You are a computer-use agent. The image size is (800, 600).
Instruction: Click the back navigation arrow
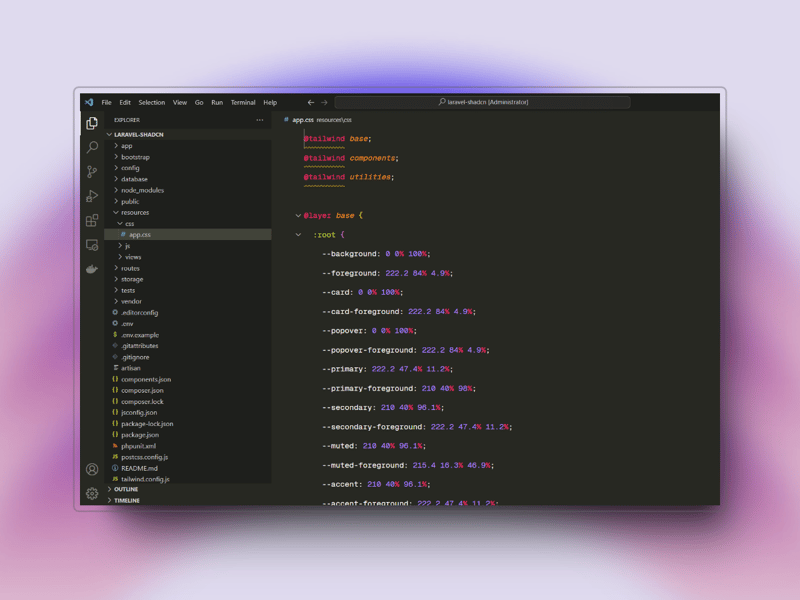tap(310, 102)
